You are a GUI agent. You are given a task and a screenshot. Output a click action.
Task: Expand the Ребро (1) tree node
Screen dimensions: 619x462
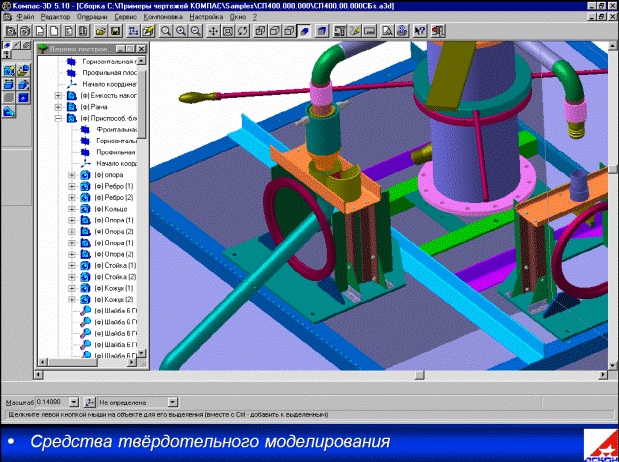point(72,186)
